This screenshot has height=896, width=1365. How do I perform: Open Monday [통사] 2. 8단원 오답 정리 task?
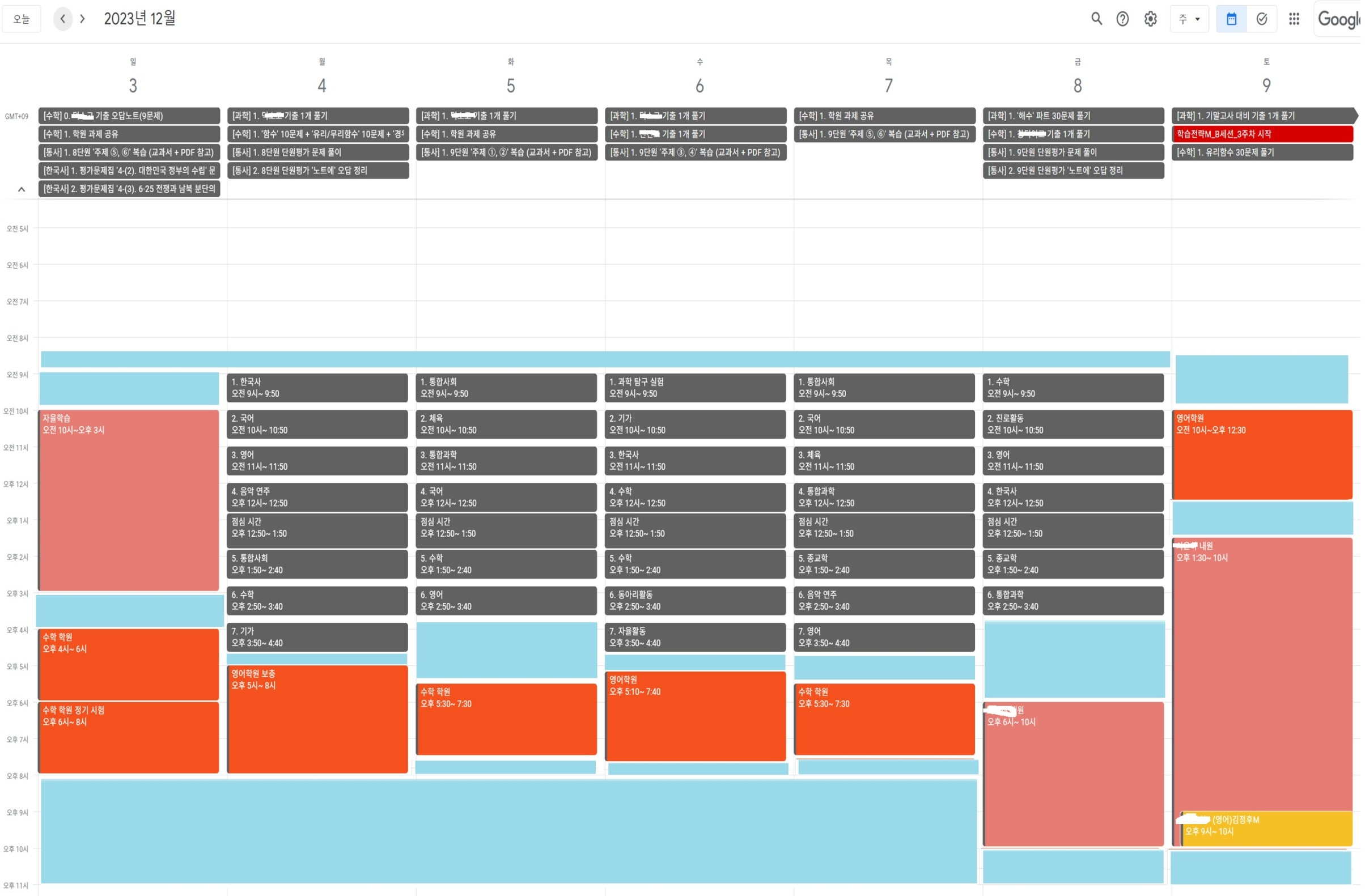(x=319, y=171)
